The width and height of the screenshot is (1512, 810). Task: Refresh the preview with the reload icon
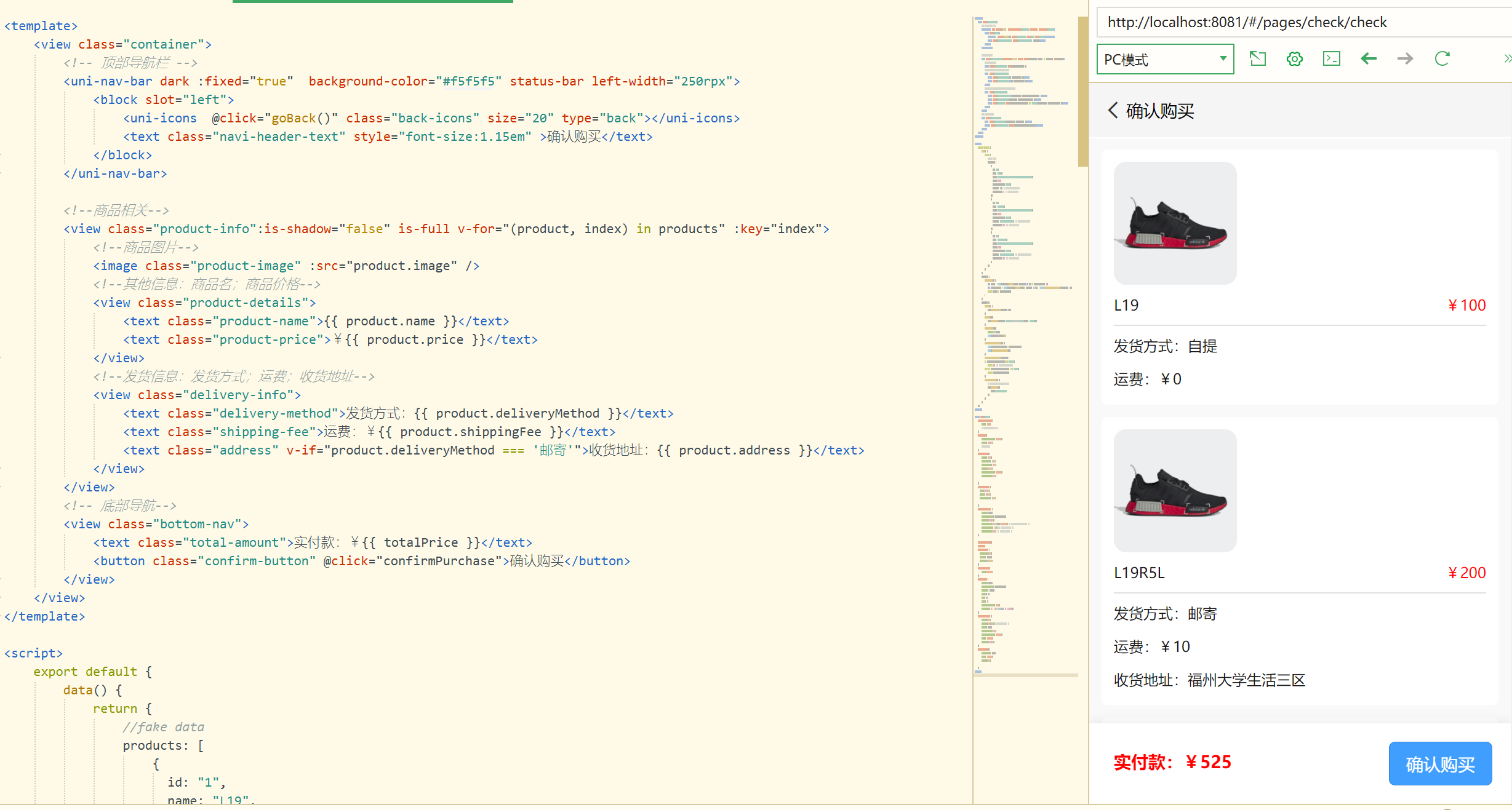point(1442,59)
